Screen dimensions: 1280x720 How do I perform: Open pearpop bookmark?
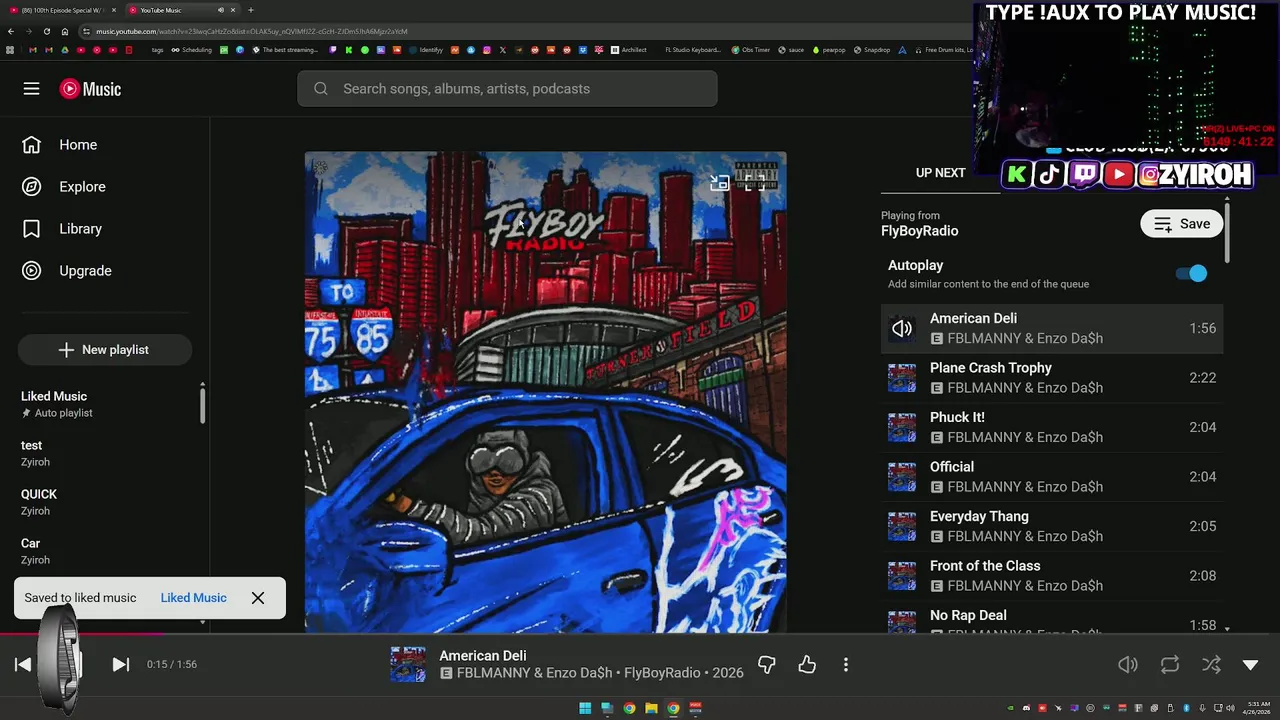[x=829, y=50]
